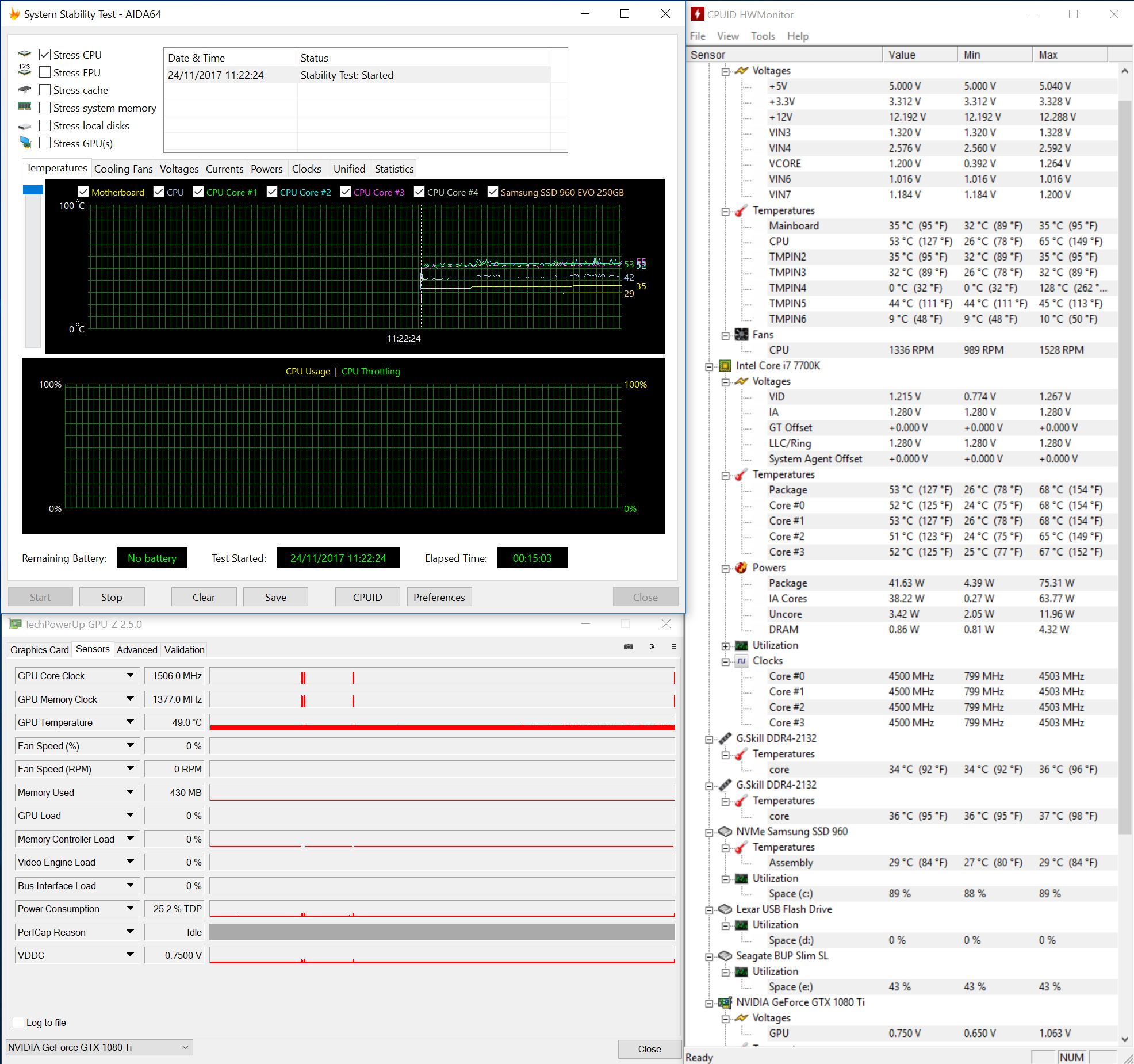Click the NVMe Samsung SSD 960 drive icon
Screen dimensions: 1134x1064
tap(725, 832)
